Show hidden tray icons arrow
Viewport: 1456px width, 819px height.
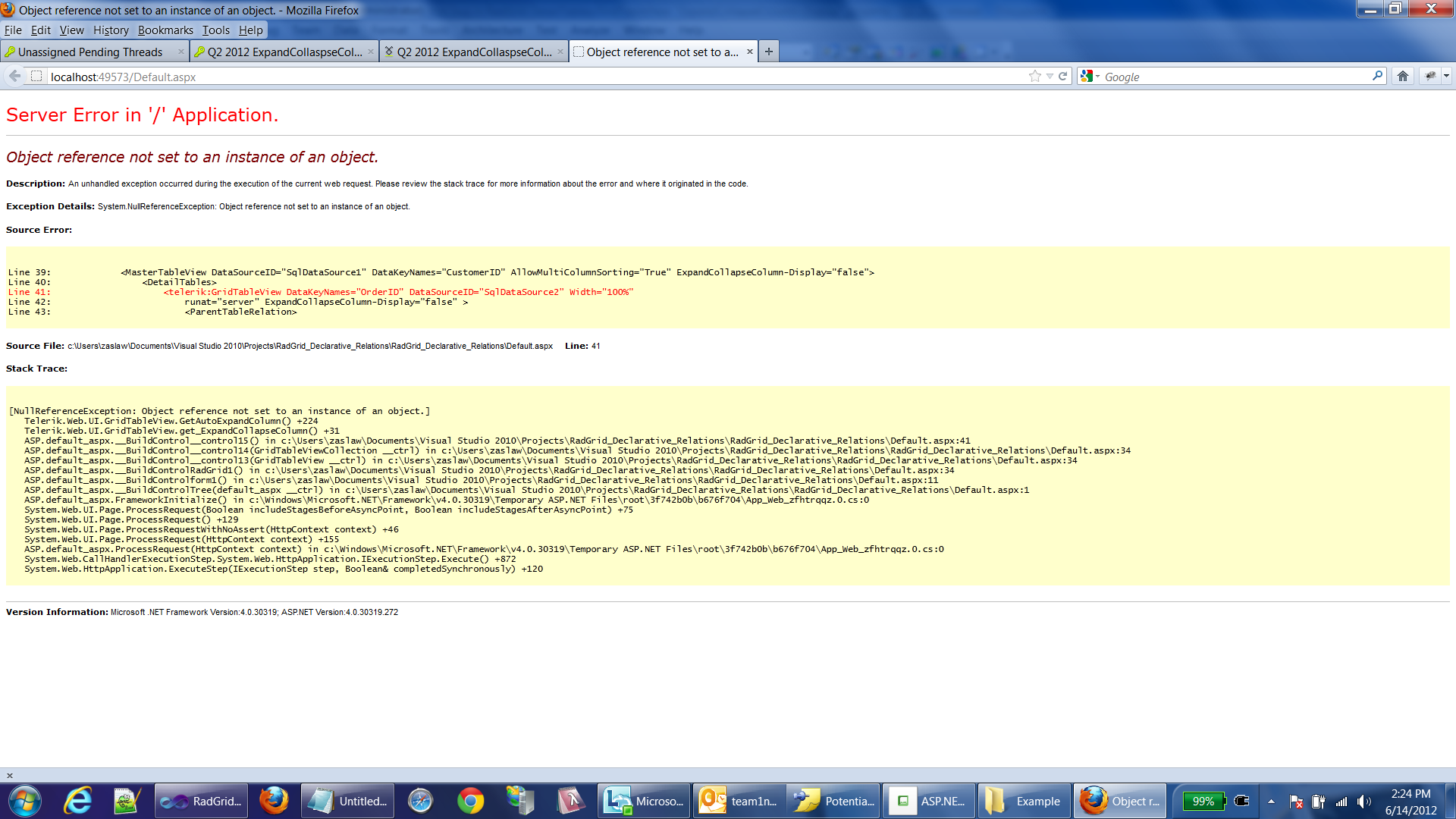[1271, 802]
